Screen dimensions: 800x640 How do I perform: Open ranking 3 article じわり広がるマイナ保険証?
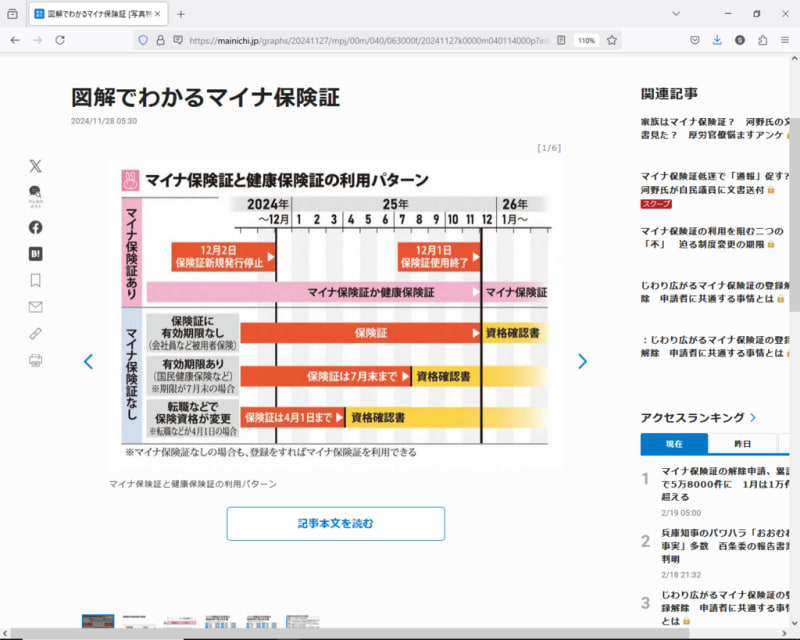click(x=726, y=608)
